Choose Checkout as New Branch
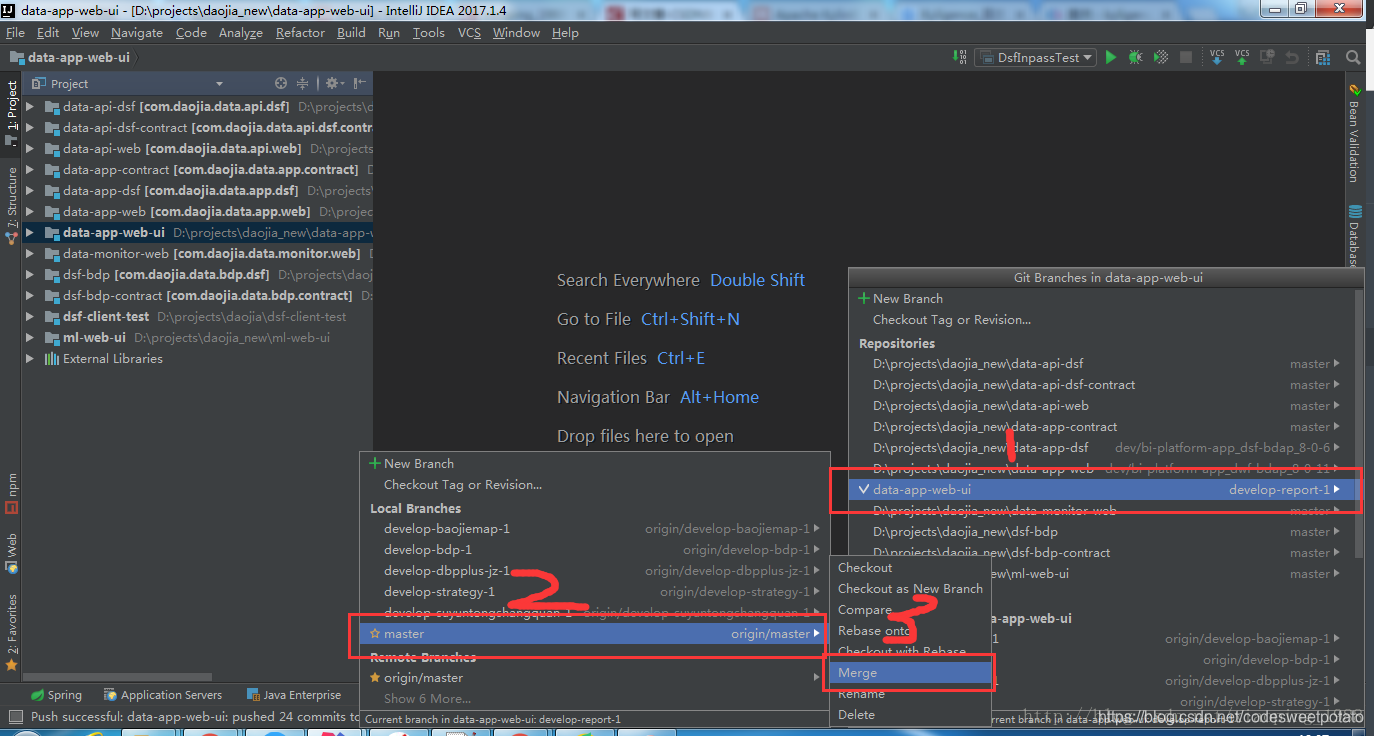1374x736 pixels. [x=911, y=589]
